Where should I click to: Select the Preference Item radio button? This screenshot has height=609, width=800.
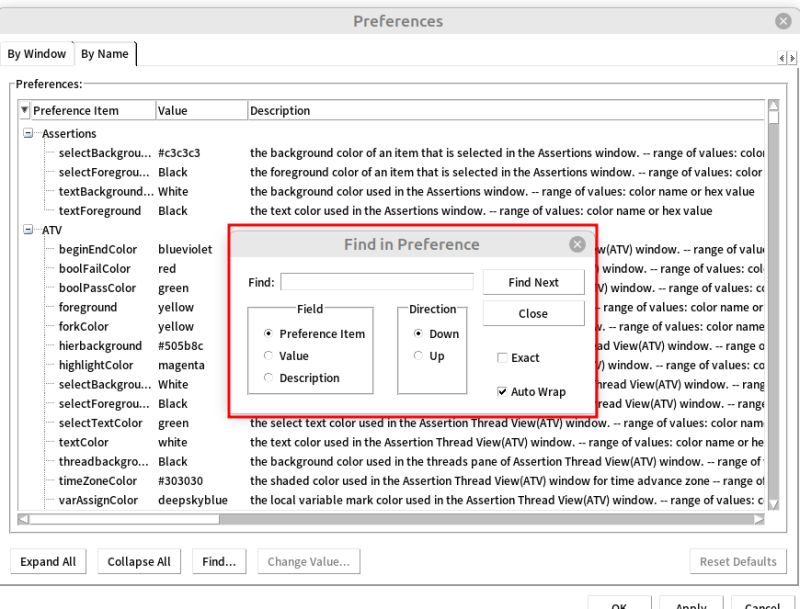point(268,334)
